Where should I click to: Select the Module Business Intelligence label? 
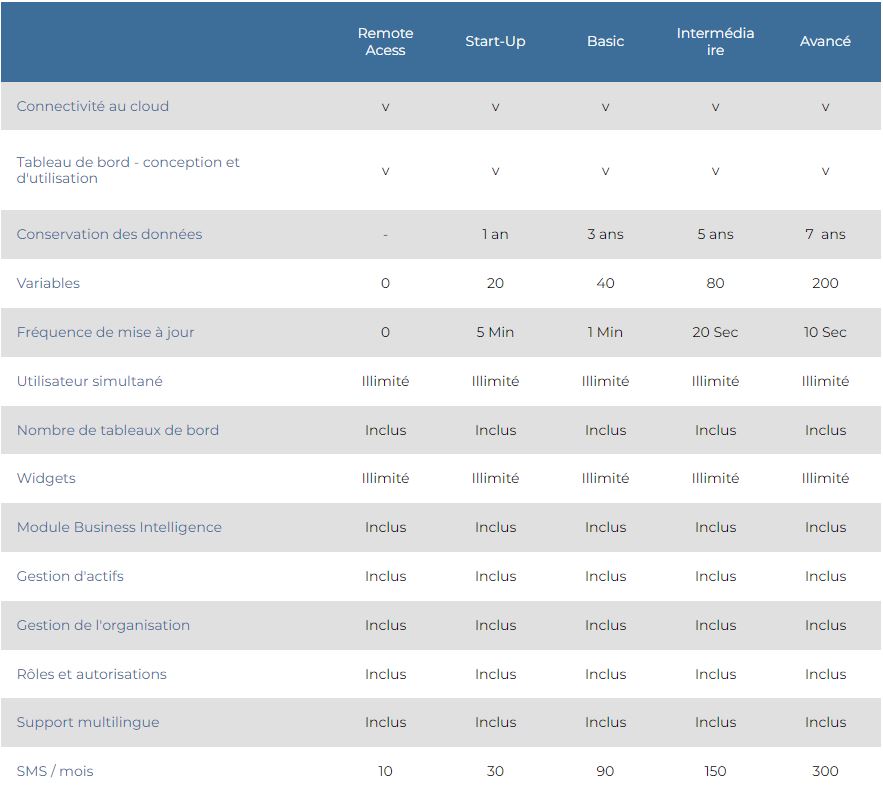pyautogui.click(x=119, y=527)
